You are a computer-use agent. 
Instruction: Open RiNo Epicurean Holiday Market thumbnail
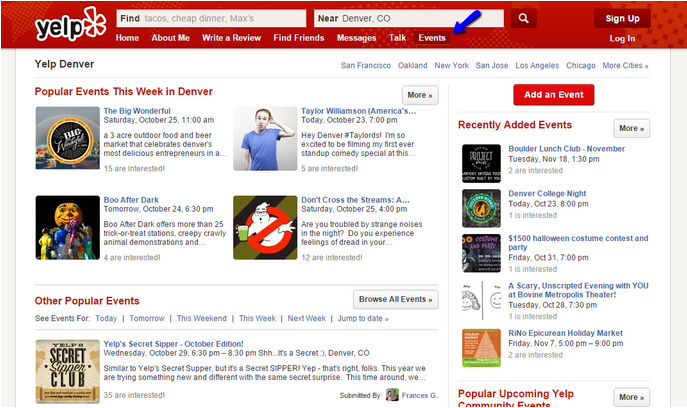(x=481, y=348)
